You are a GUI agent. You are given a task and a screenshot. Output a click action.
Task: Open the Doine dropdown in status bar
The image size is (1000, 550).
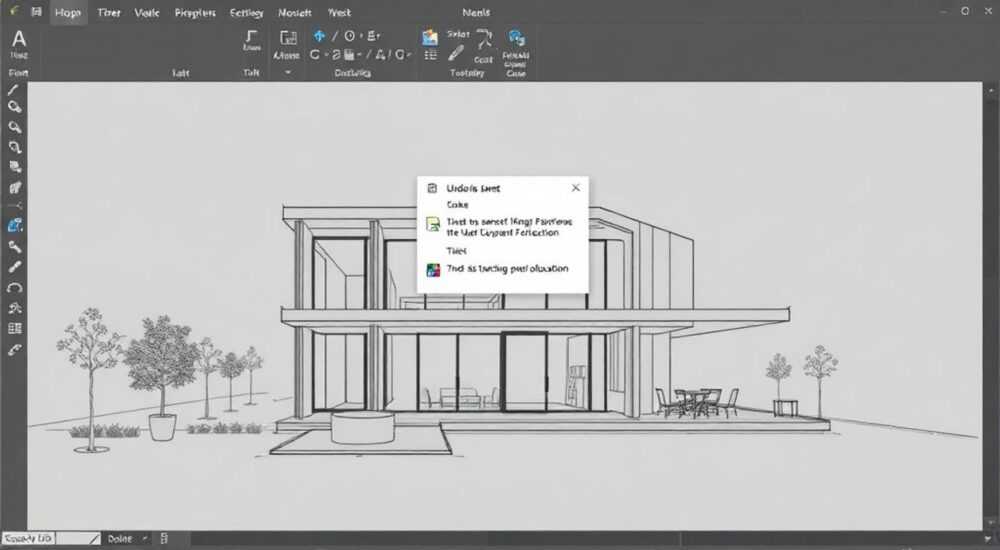point(128,539)
